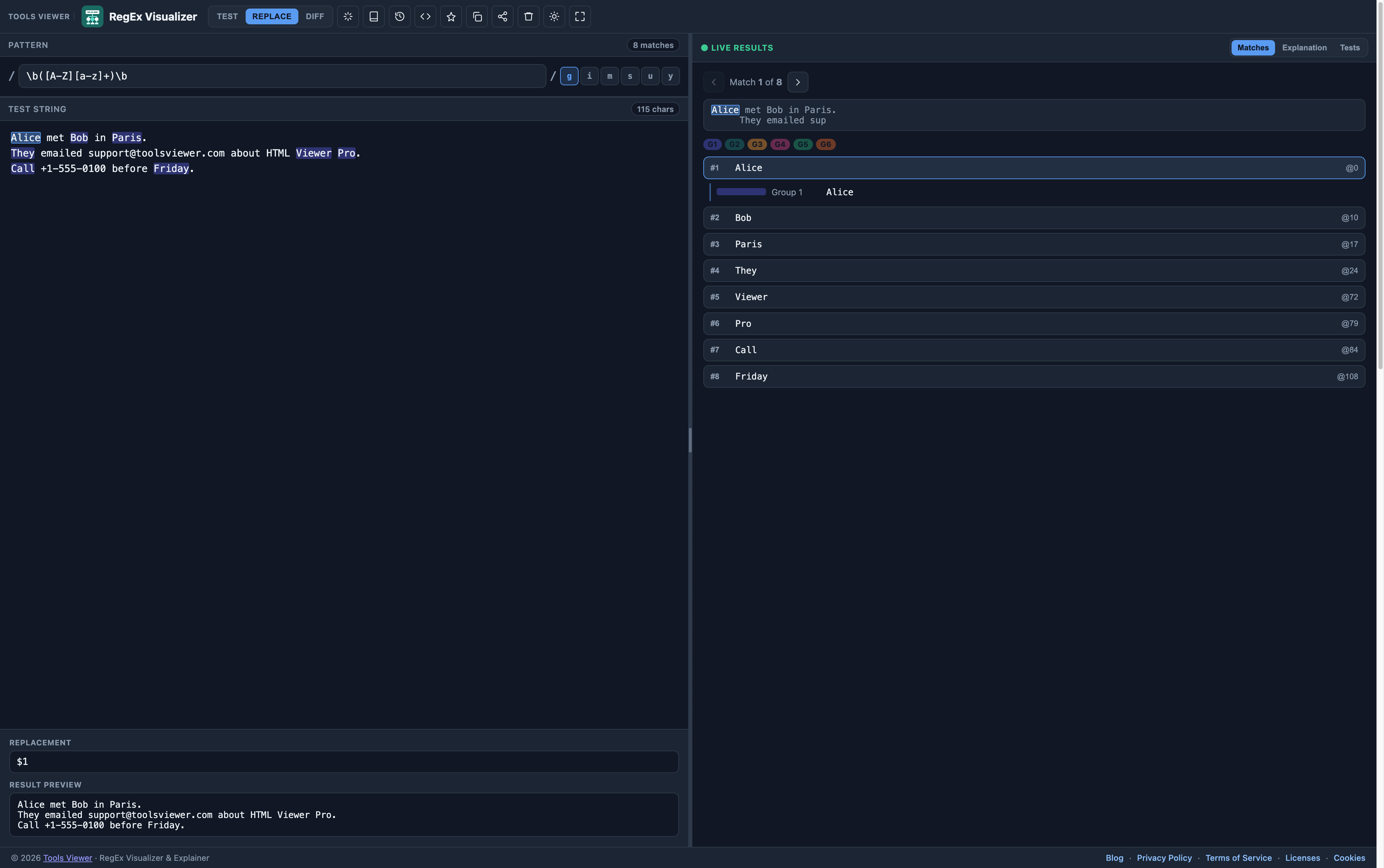This screenshot has width=1384, height=868.
Task: Click highlighted word Friday in test string
Action: click(171, 169)
